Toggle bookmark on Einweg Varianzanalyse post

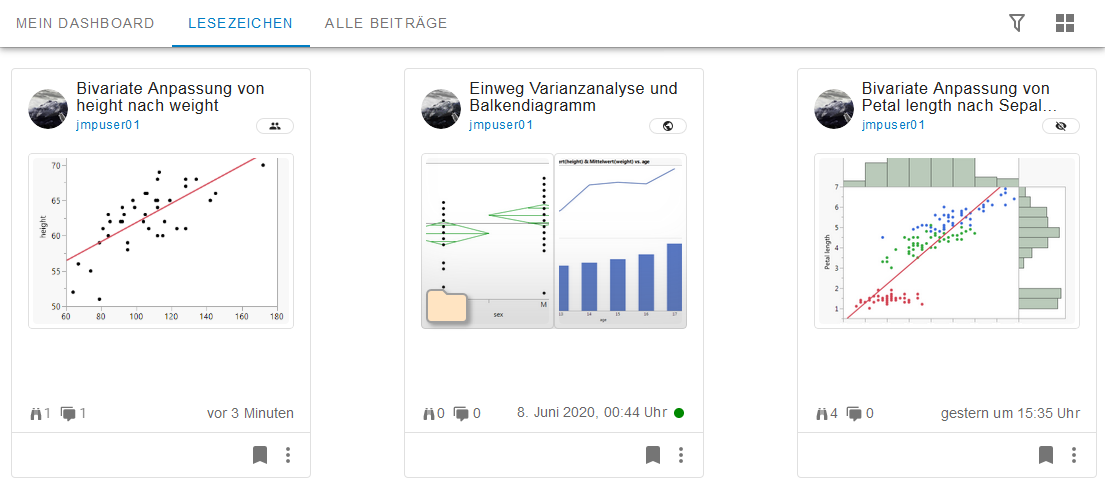653,455
